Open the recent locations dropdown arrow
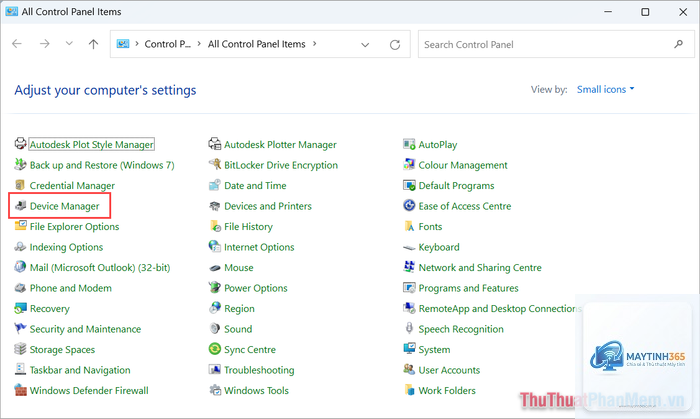The image size is (700, 419). (69, 43)
